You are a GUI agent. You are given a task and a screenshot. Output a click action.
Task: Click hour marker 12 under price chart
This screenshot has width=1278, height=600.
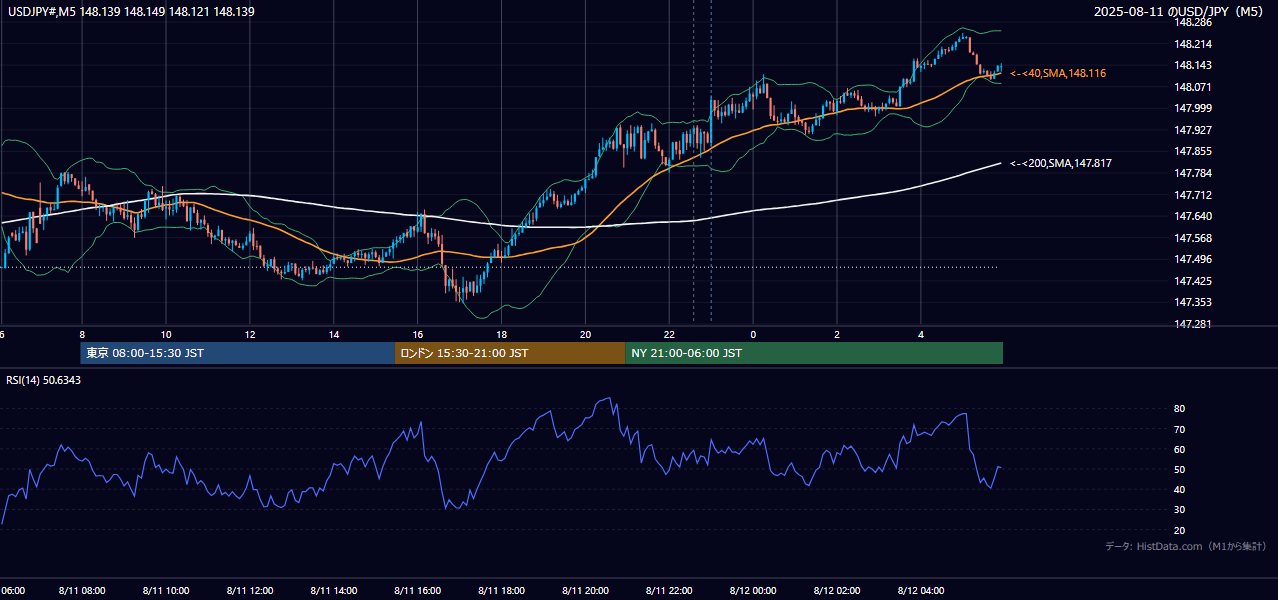pyautogui.click(x=250, y=334)
